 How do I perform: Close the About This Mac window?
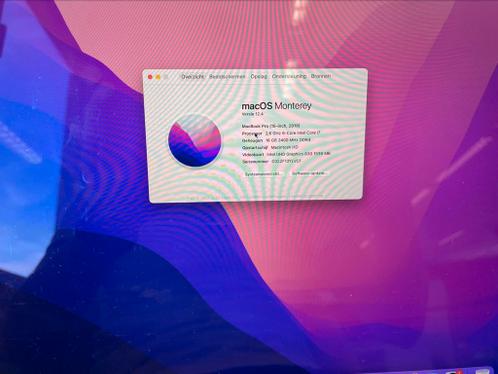point(150,77)
